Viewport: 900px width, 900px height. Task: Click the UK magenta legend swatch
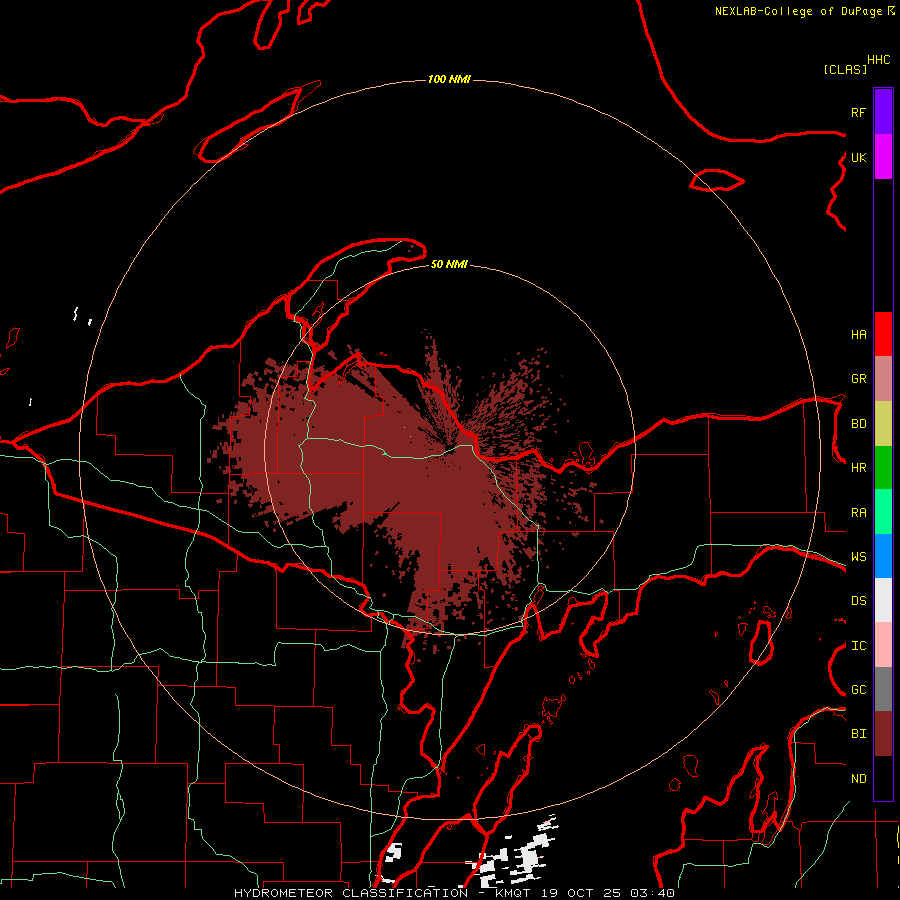tap(883, 157)
